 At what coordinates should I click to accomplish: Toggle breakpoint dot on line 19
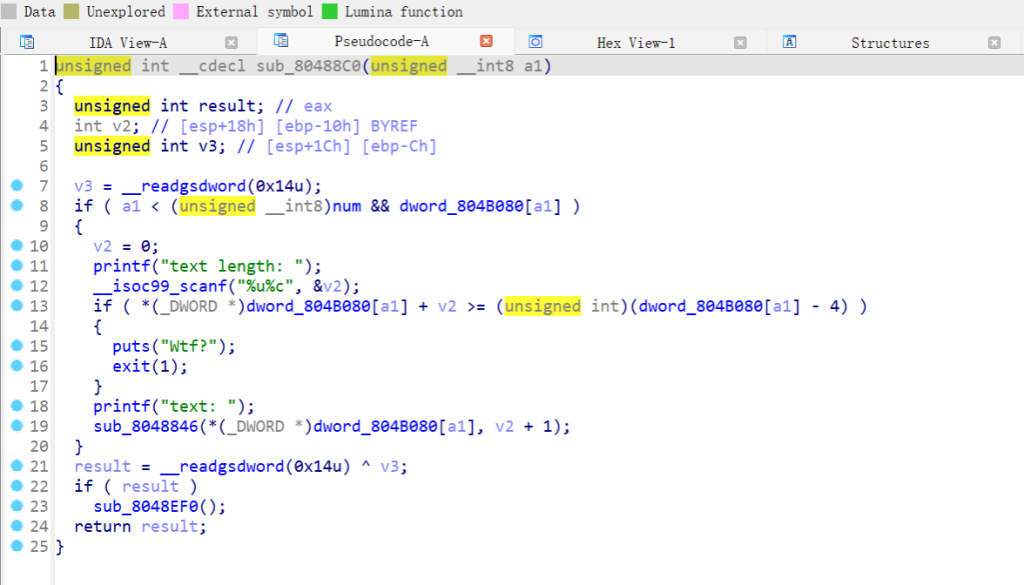(16, 426)
